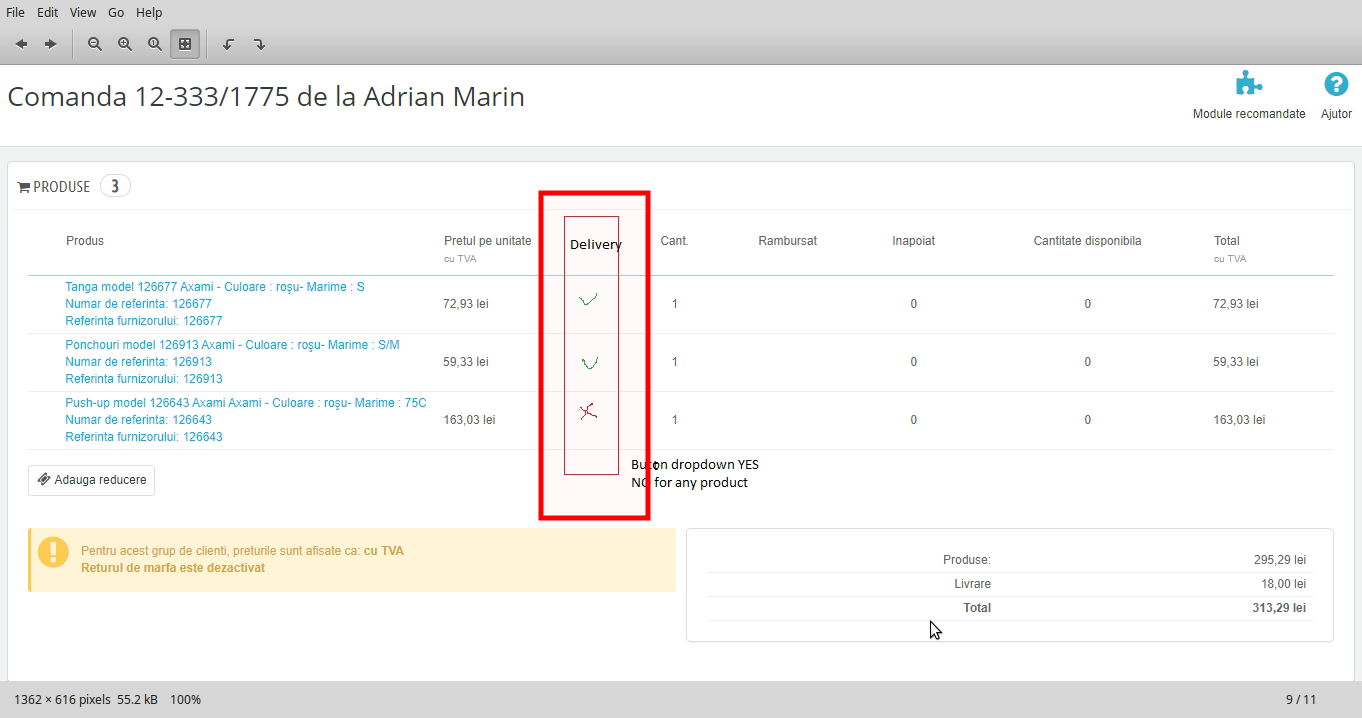Zoom out of the image
The image size is (1362, 718).
95,44
